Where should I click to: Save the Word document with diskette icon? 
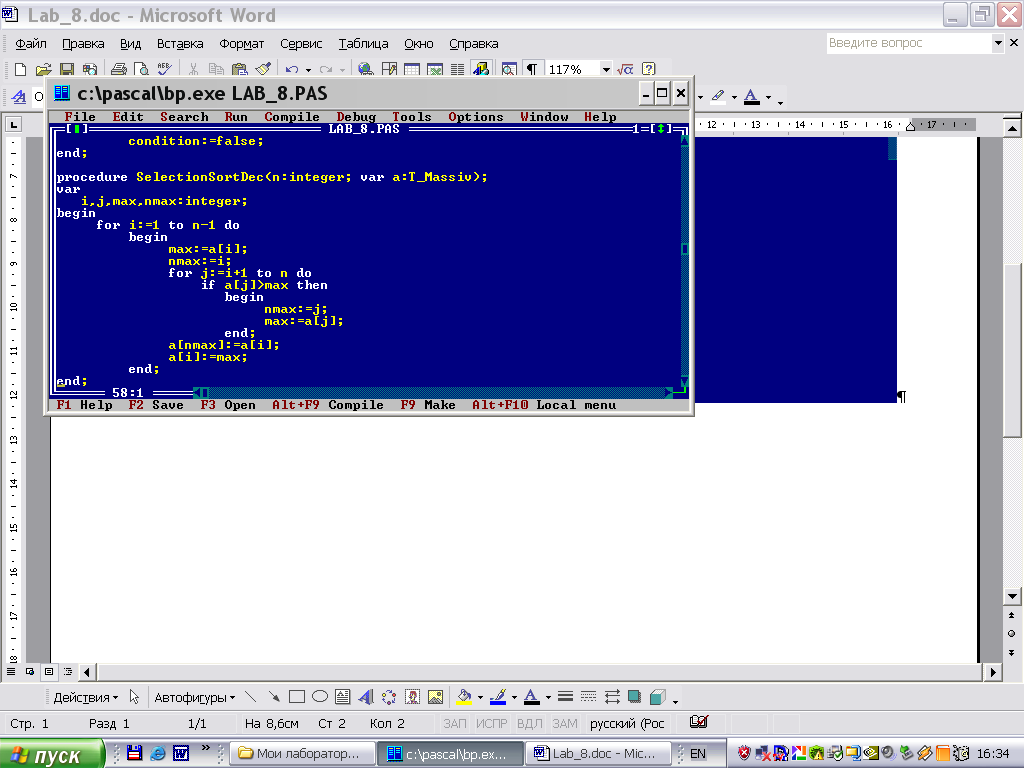pyautogui.click(x=67, y=69)
